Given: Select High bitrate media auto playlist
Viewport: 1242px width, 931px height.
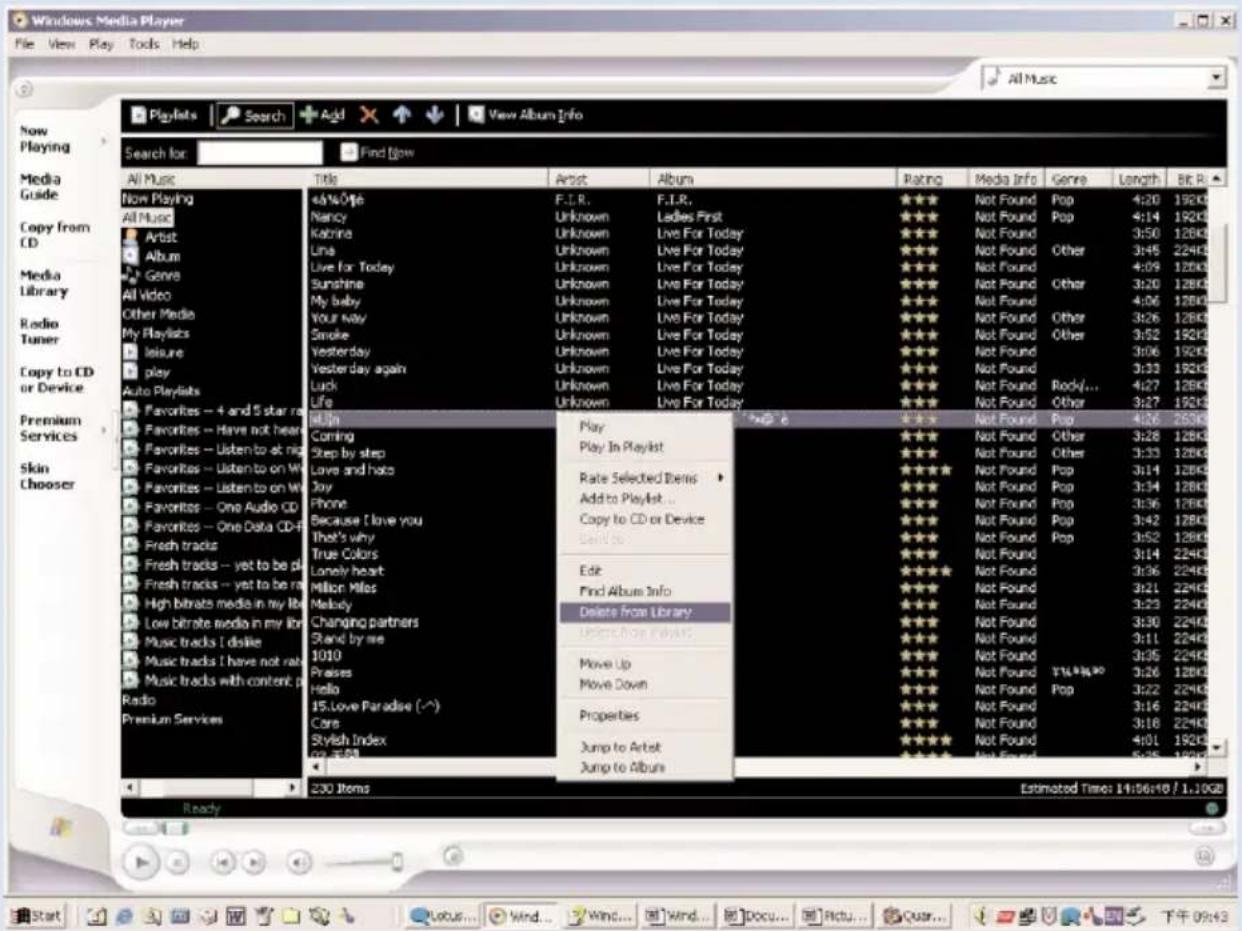Looking at the screenshot, I should click(212, 603).
